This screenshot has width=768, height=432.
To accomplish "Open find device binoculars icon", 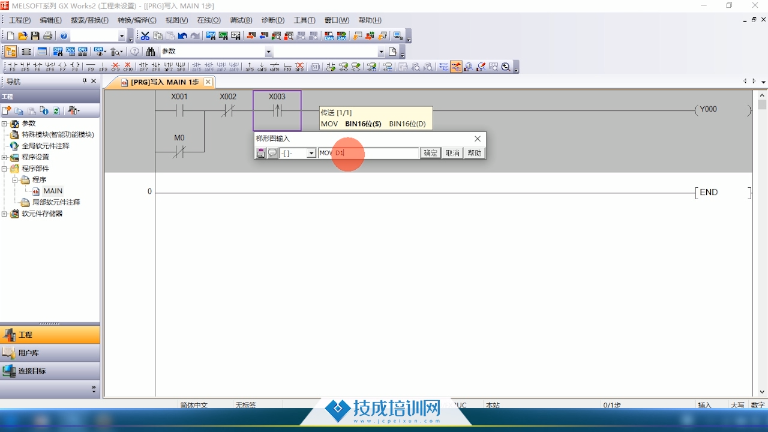I will click(150, 51).
